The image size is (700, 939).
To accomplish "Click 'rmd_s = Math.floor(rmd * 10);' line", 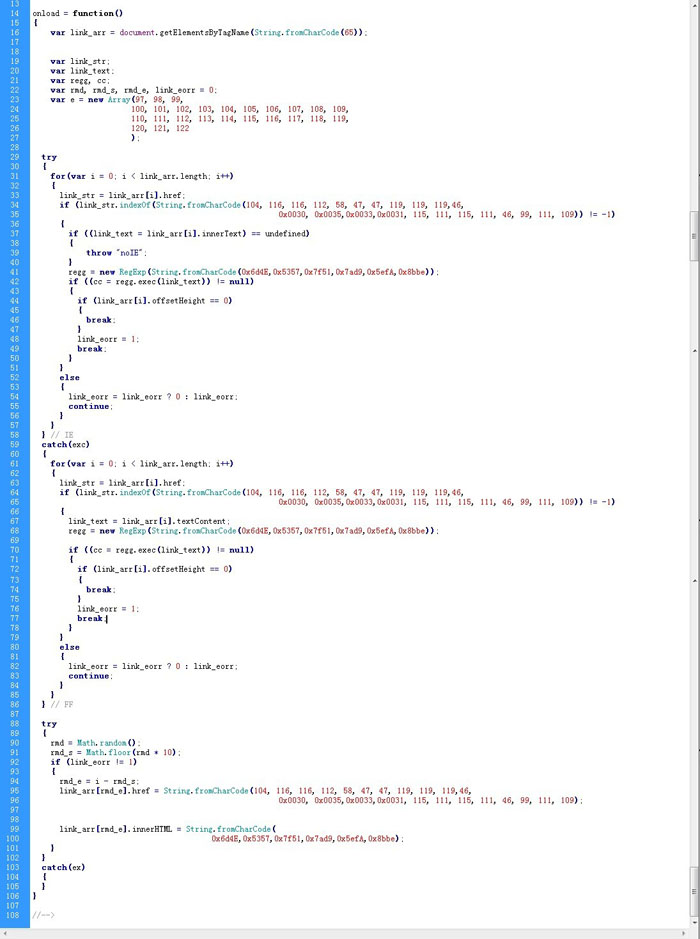I will click(x=116, y=752).
